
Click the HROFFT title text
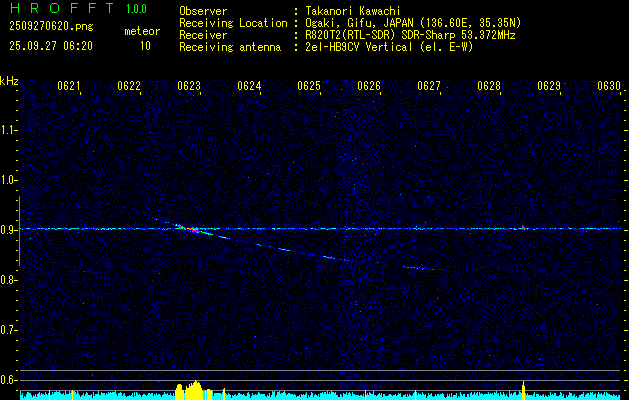pyautogui.click(x=57, y=9)
